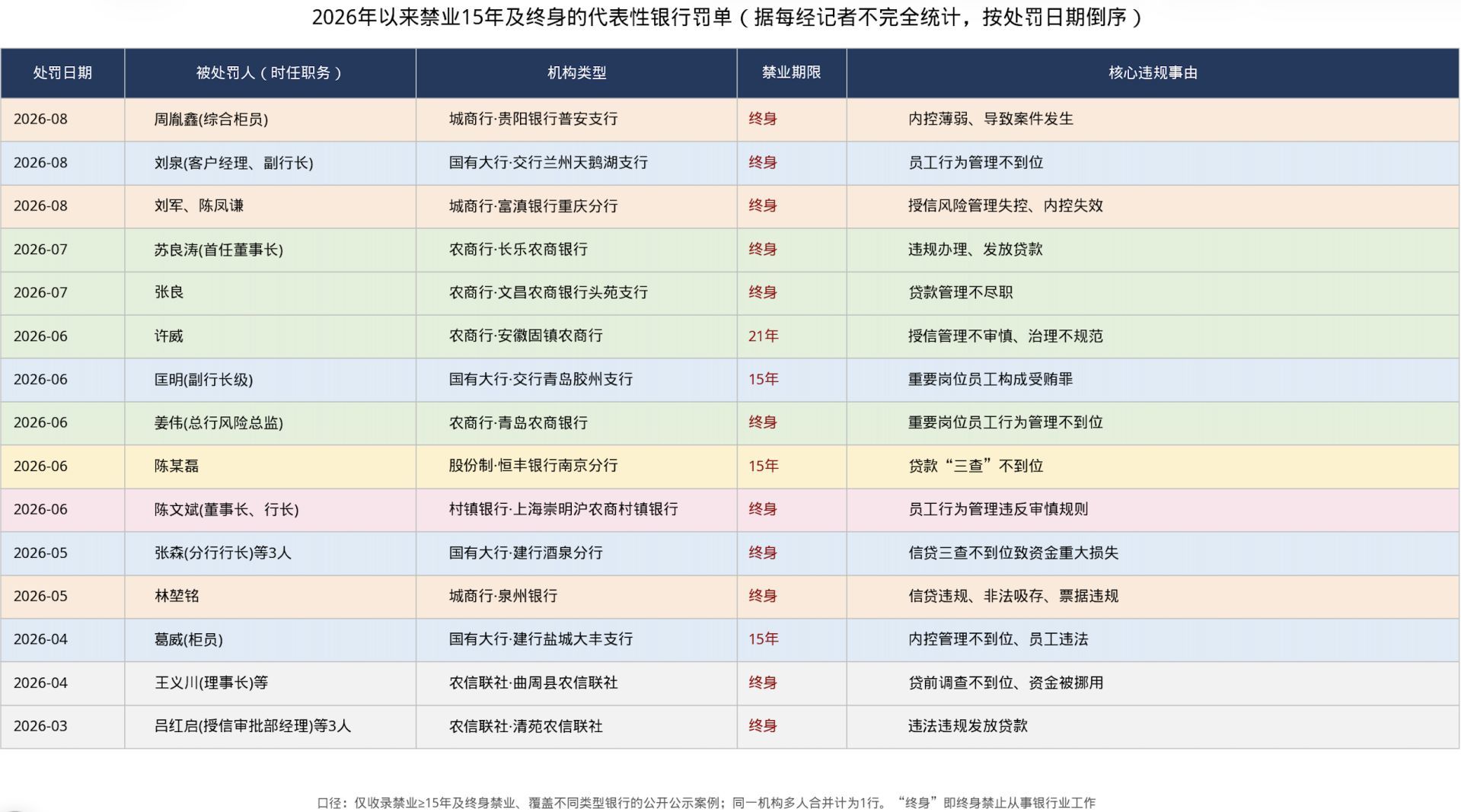Screen dimensions: 1461x812
Task: Click the date in the 许威 row
Action: tap(40, 336)
